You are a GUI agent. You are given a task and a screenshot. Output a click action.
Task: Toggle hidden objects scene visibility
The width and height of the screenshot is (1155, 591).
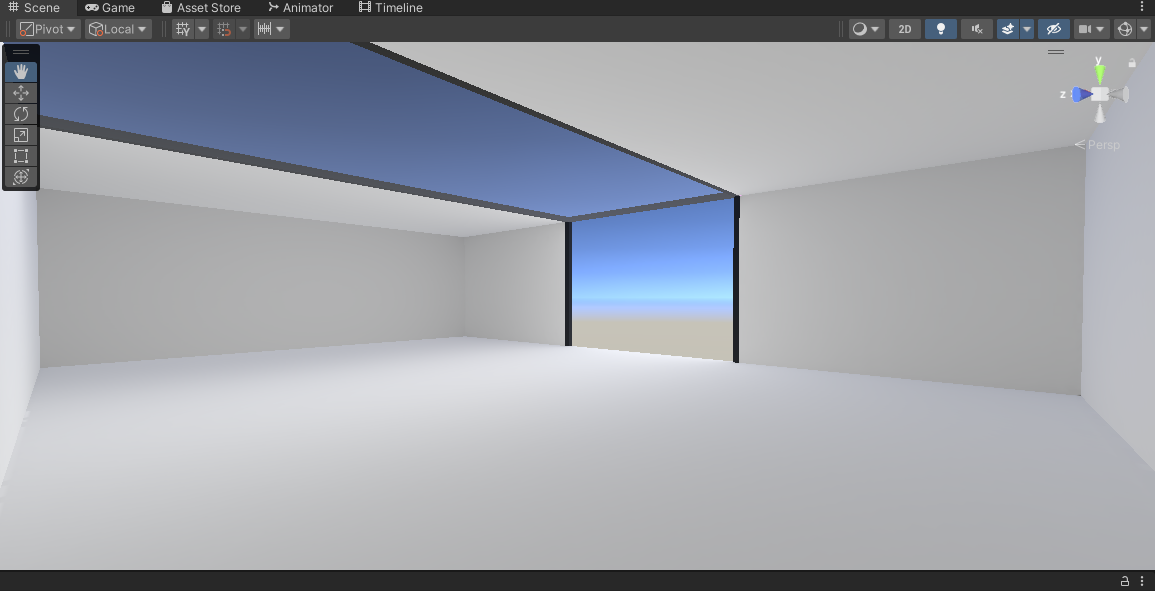tap(1053, 29)
